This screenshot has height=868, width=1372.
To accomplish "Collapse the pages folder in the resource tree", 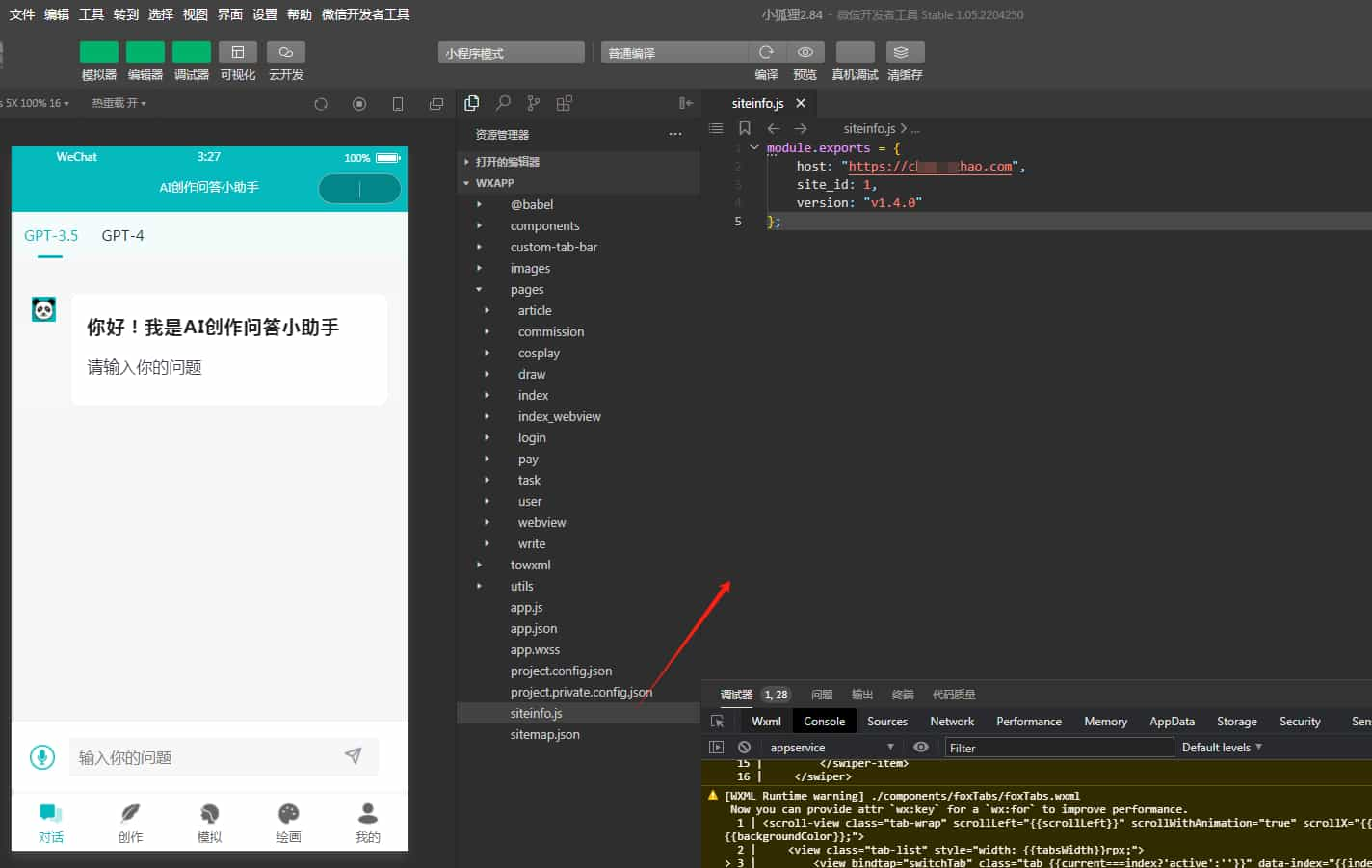I will pyautogui.click(x=479, y=289).
